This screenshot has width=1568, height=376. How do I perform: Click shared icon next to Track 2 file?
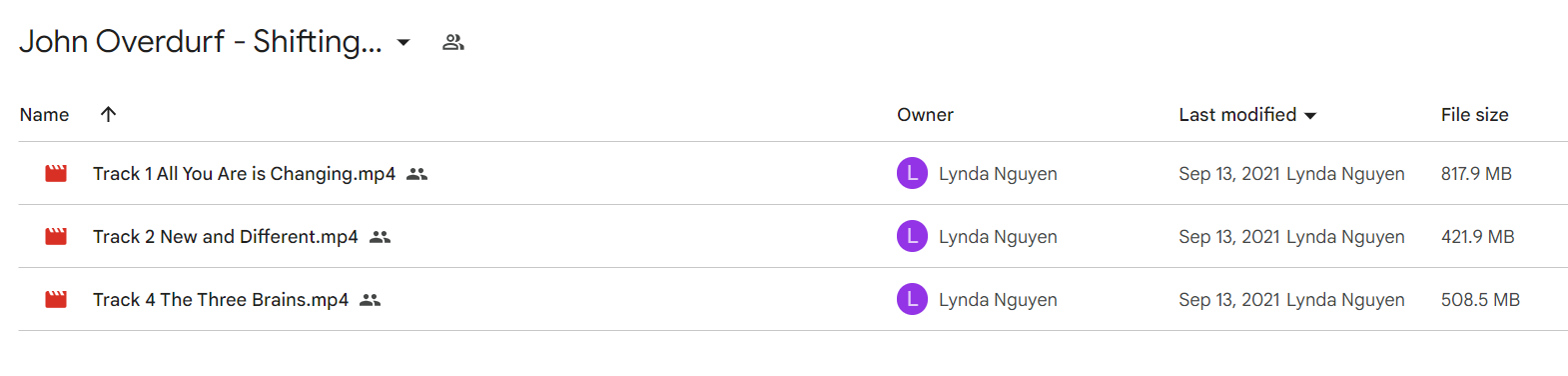pos(380,237)
